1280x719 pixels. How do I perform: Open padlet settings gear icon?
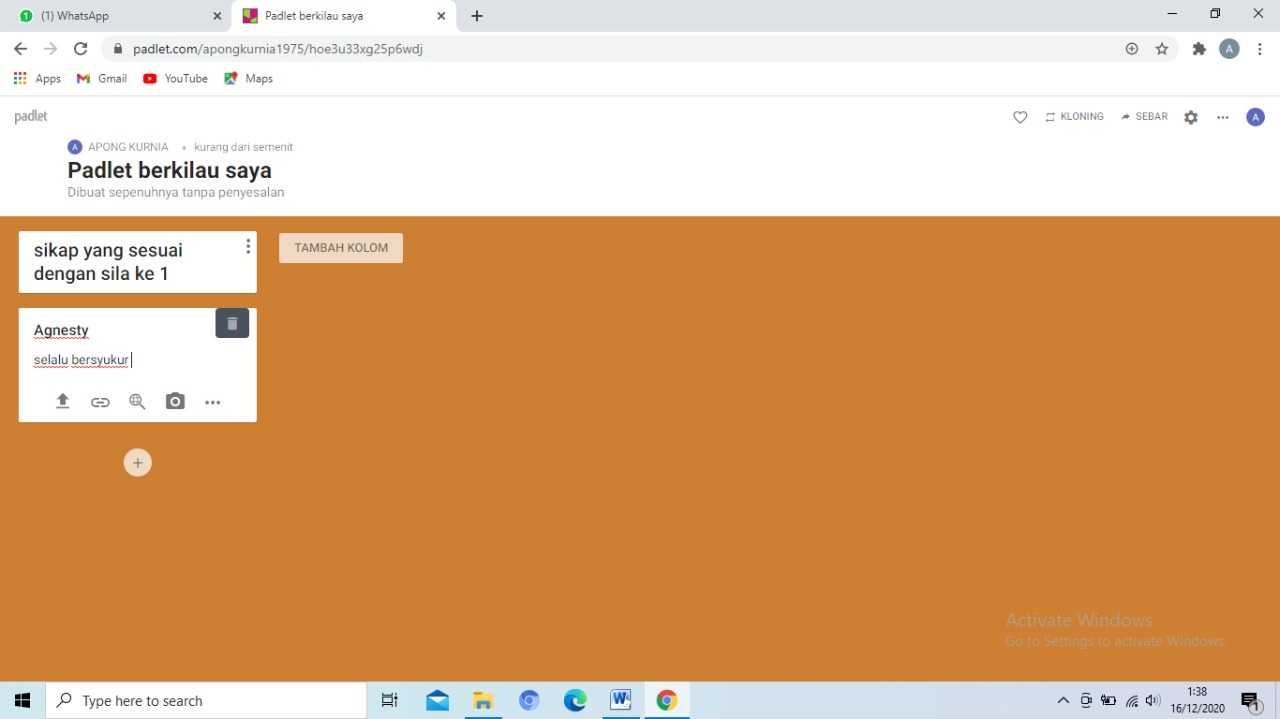coord(1190,117)
